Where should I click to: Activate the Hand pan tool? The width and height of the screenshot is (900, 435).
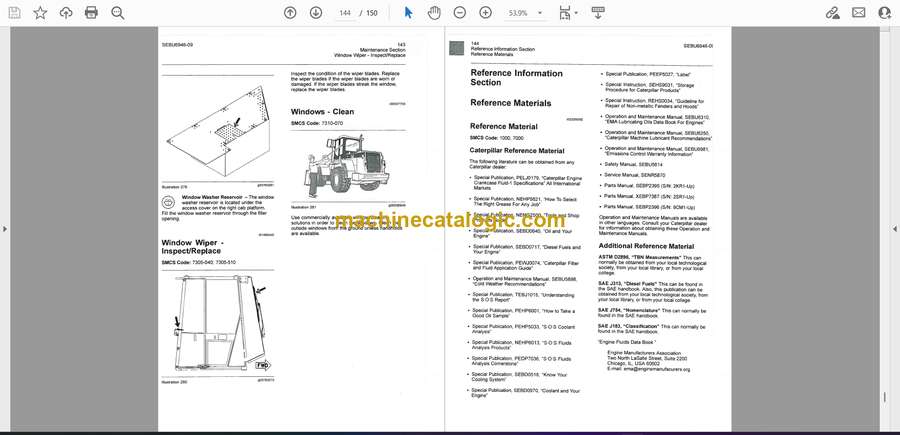coord(434,13)
